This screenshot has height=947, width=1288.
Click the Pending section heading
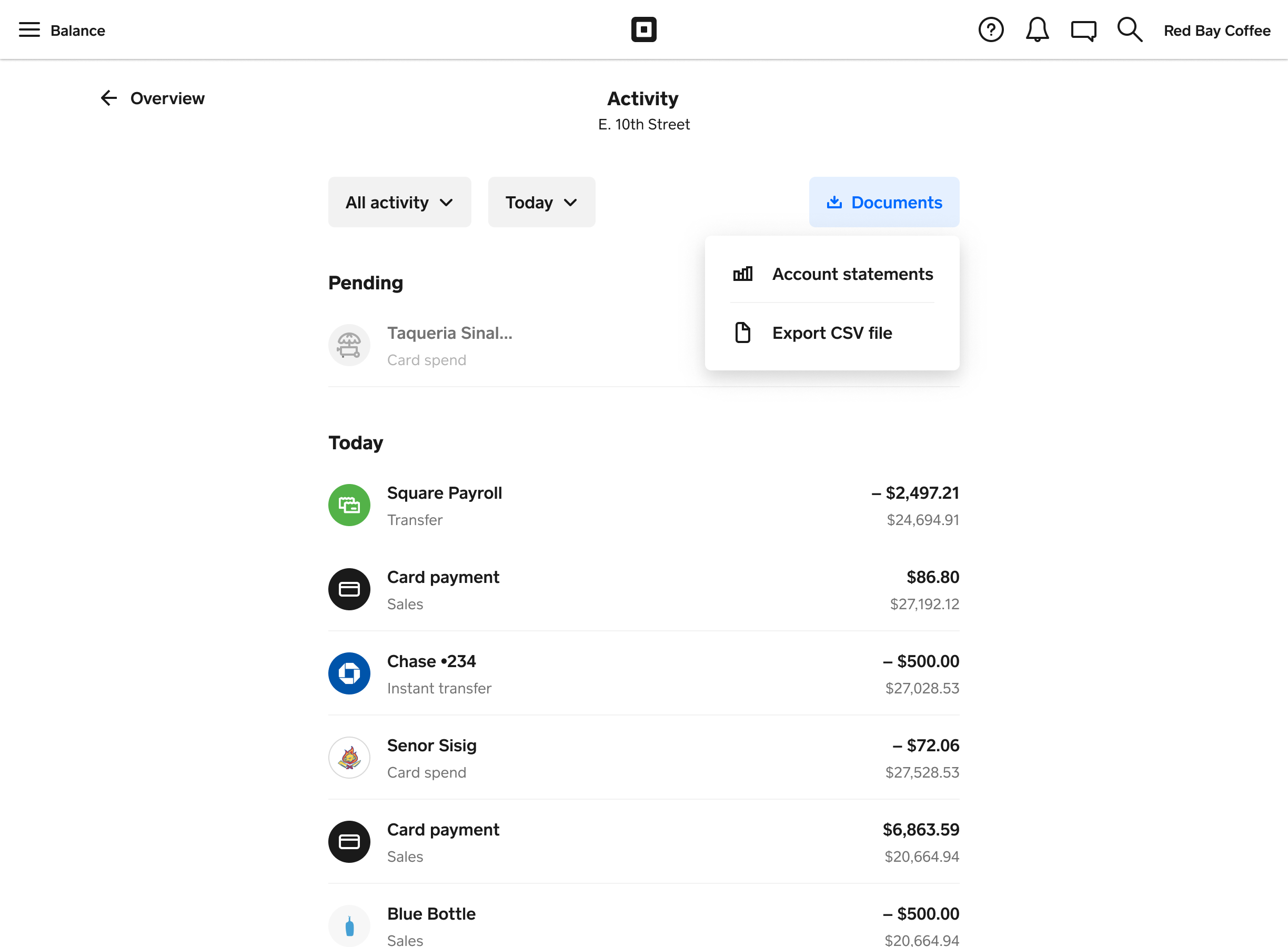[x=366, y=283]
